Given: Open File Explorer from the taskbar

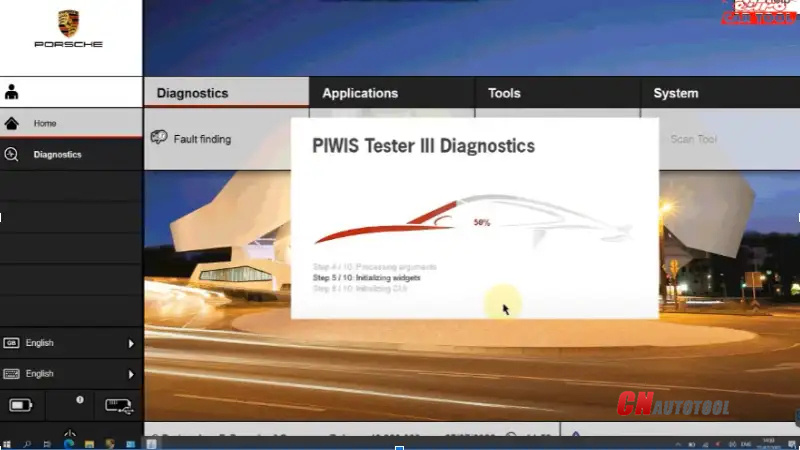Looking at the screenshot, I should pos(89,444).
